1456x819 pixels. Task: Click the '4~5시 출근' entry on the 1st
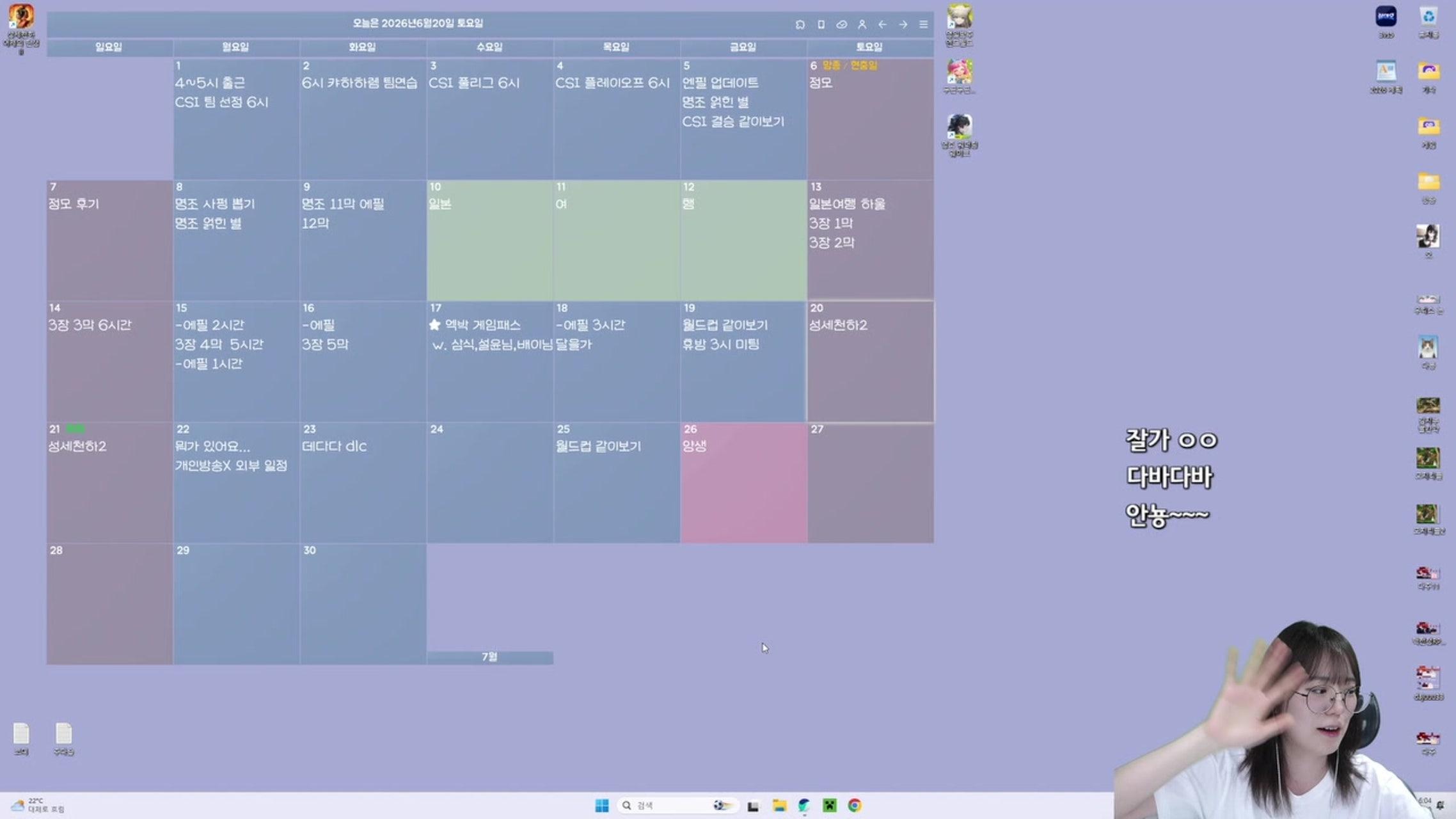tap(210, 83)
